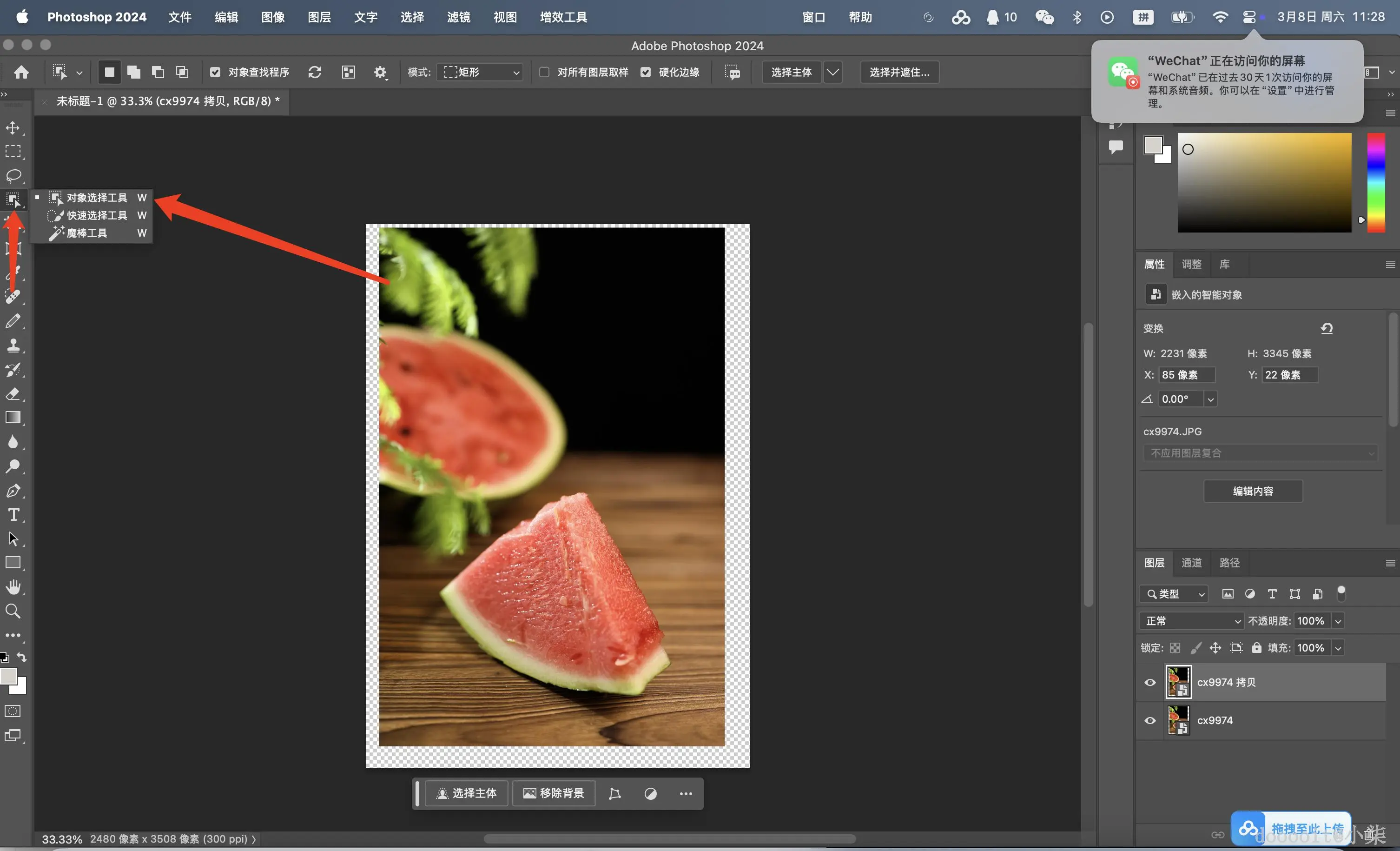Select the Horizontal Type tool
Image resolution: width=1400 pixels, height=851 pixels.
pyautogui.click(x=13, y=514)
